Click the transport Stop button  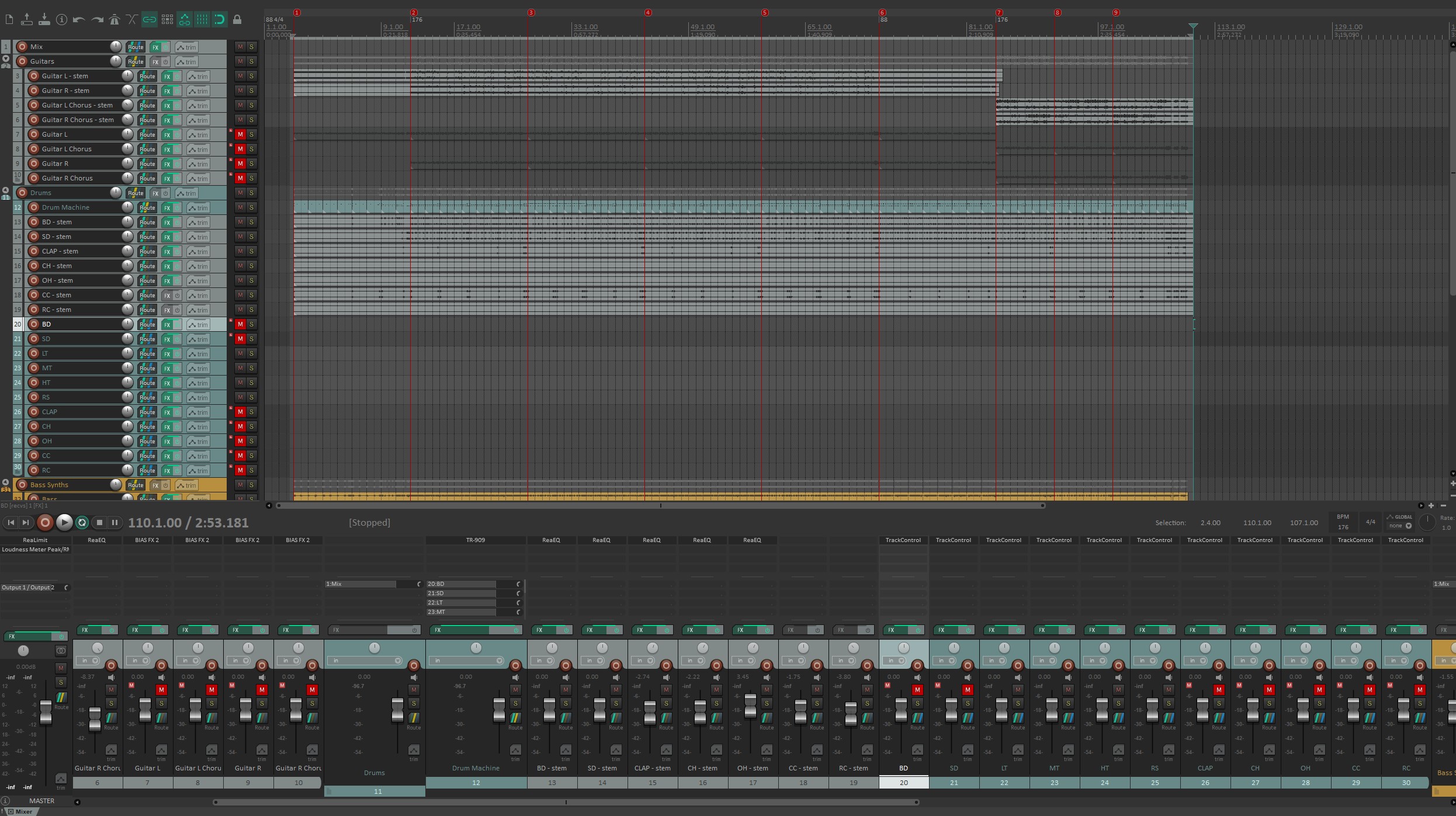[x=99, y=522]
